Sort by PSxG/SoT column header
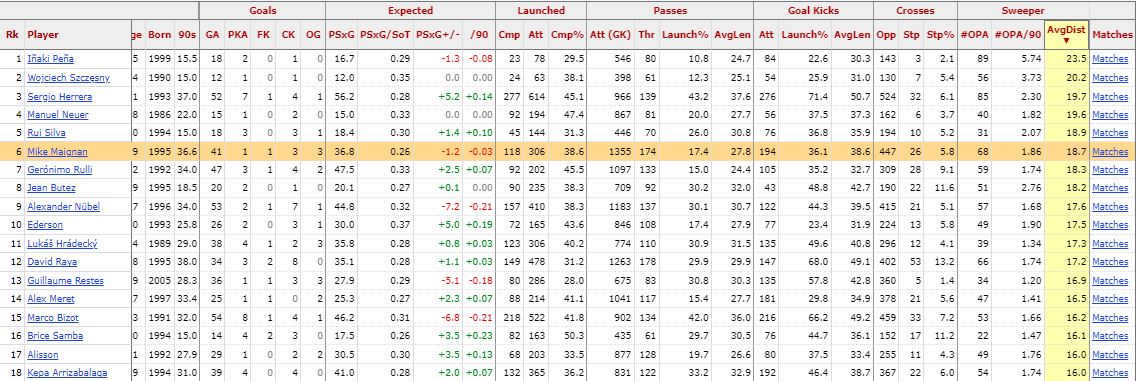 pos(385,34)
